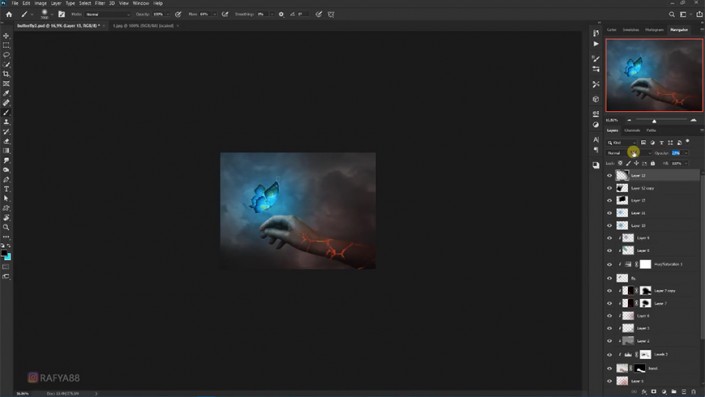Open the brush Opacity dropdown arrow

pos(168,14)
